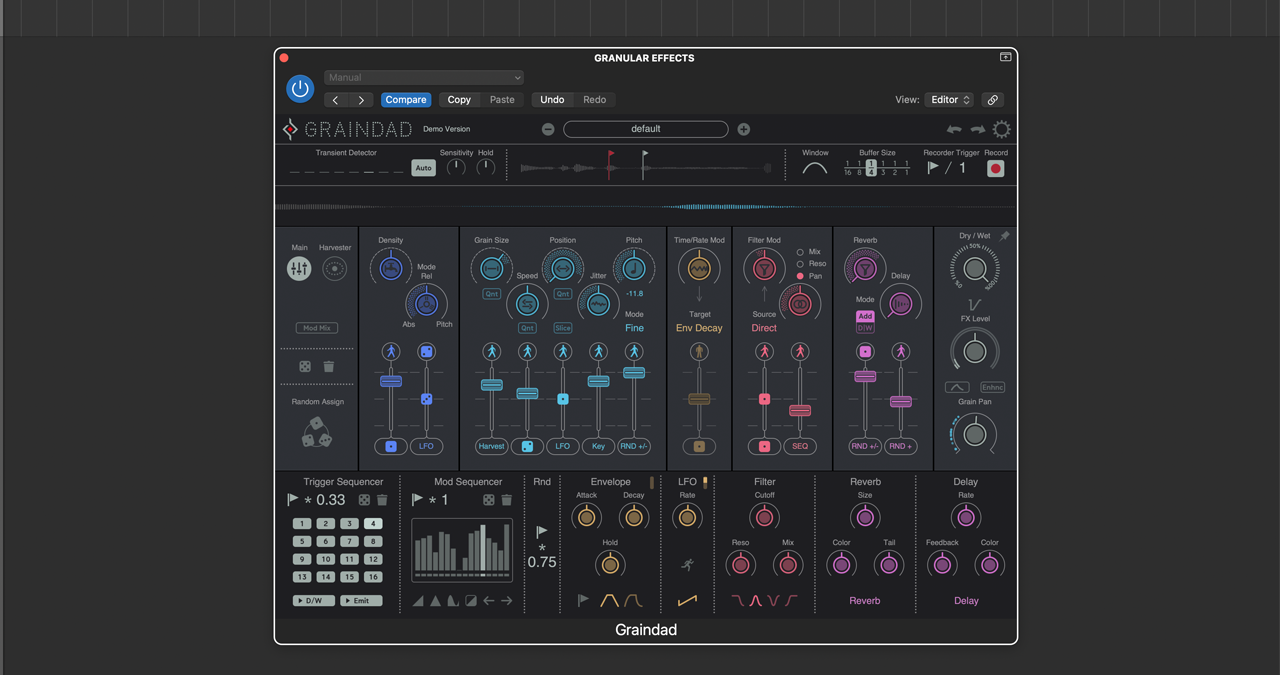Viewport: 1280px width, 675px height.
Task: Clear Mod Sequencer trash icon
Action: click(506, 500)
